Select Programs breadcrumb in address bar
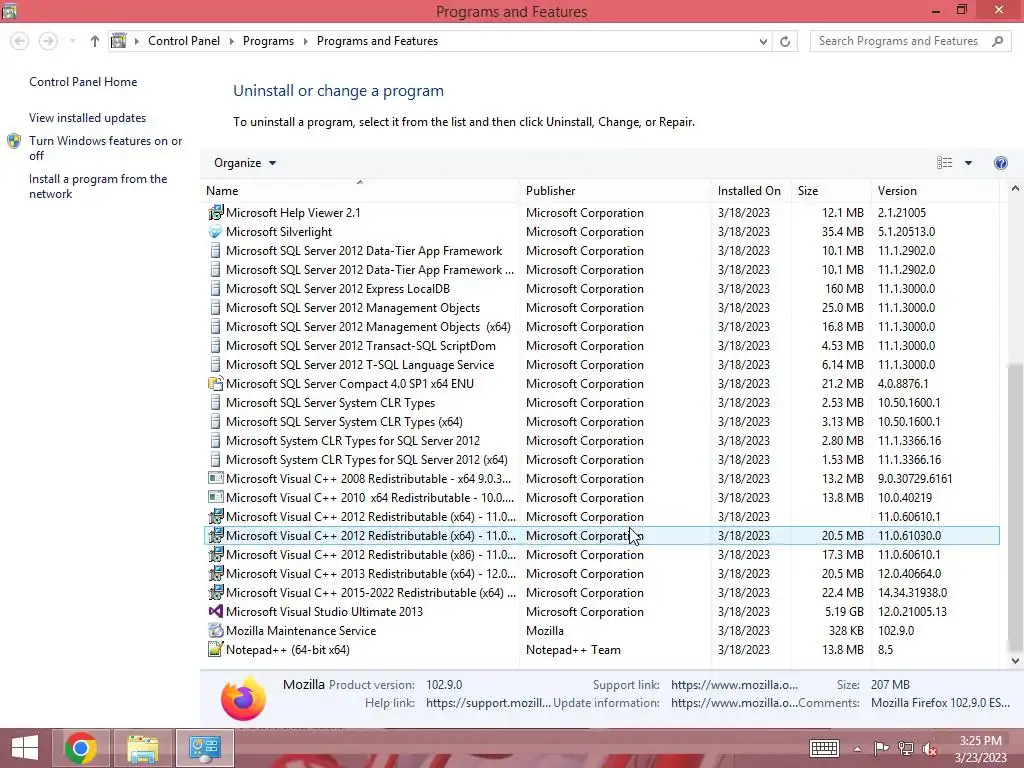 pos(268,40)
